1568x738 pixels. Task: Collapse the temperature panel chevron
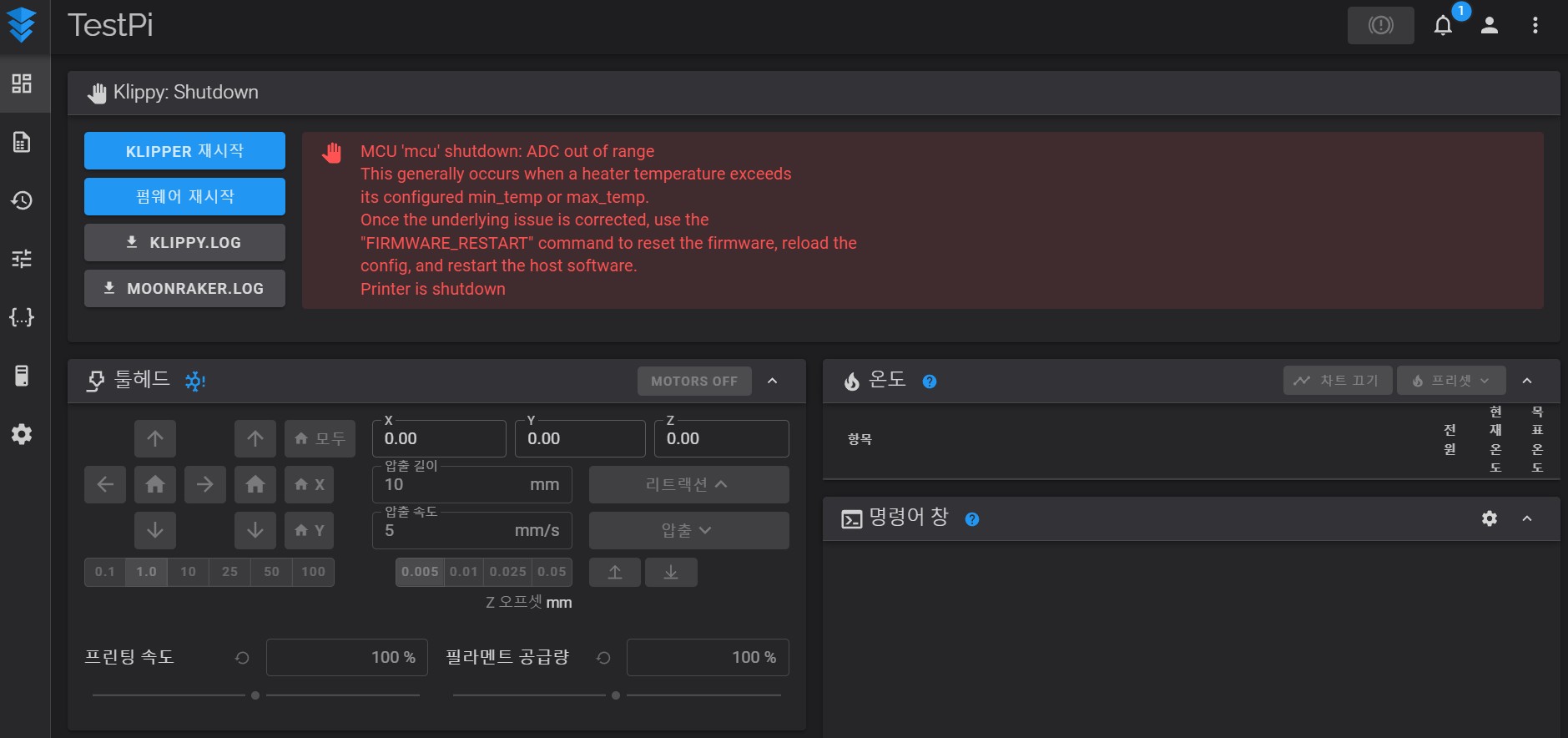coord(1527,381)
